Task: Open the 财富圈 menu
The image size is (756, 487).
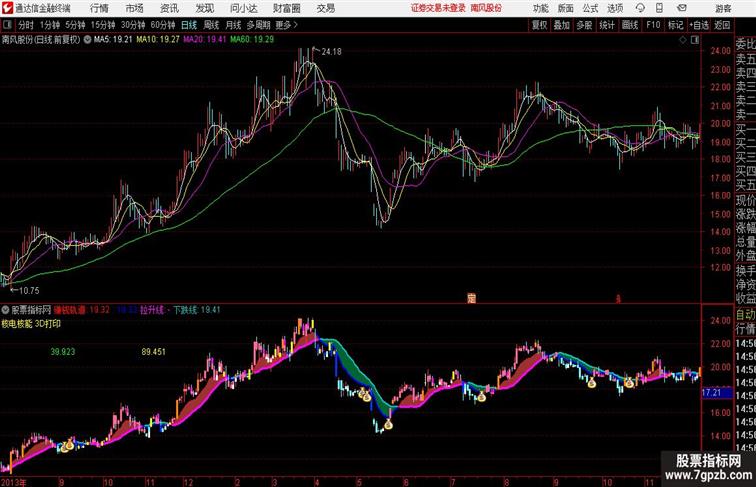Action: [x=286, y=8]
